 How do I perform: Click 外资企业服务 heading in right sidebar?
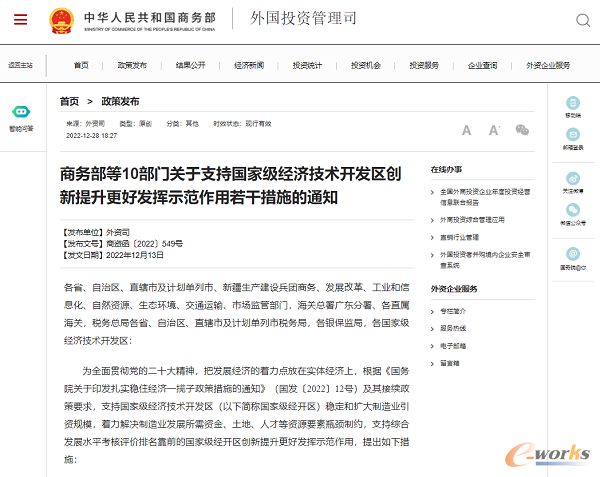(454, 289)
